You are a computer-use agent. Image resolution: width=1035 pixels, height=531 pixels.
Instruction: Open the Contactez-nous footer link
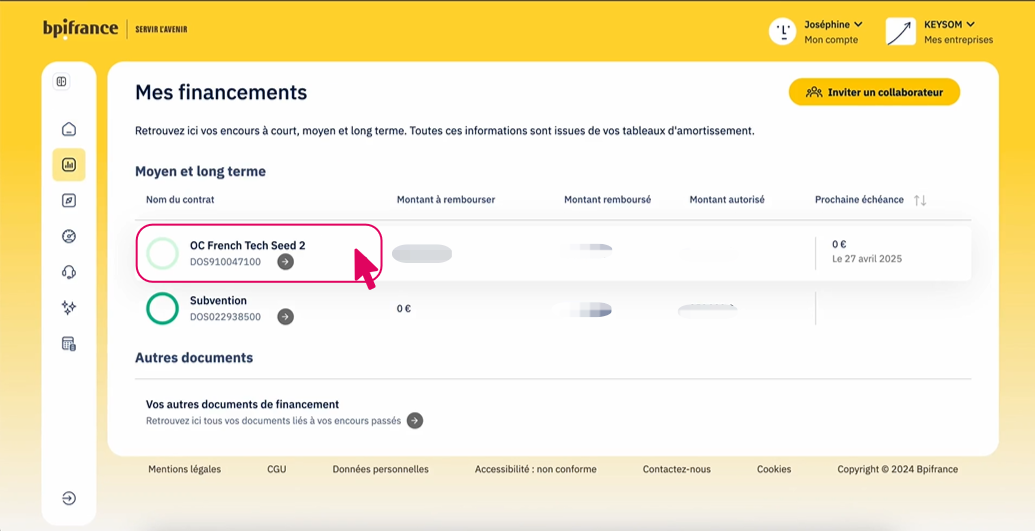pyautogui.click(x=677, y=469)
